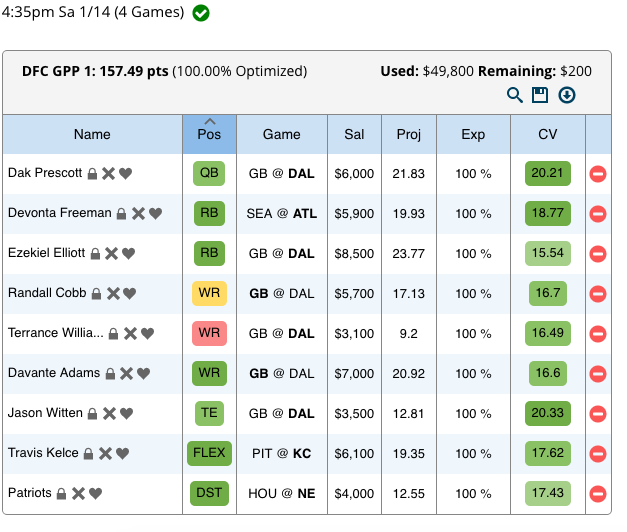Remove Terrance Williams using the red minus
The height and width of the screenshot is (532, 627).
tap(598, 334)
